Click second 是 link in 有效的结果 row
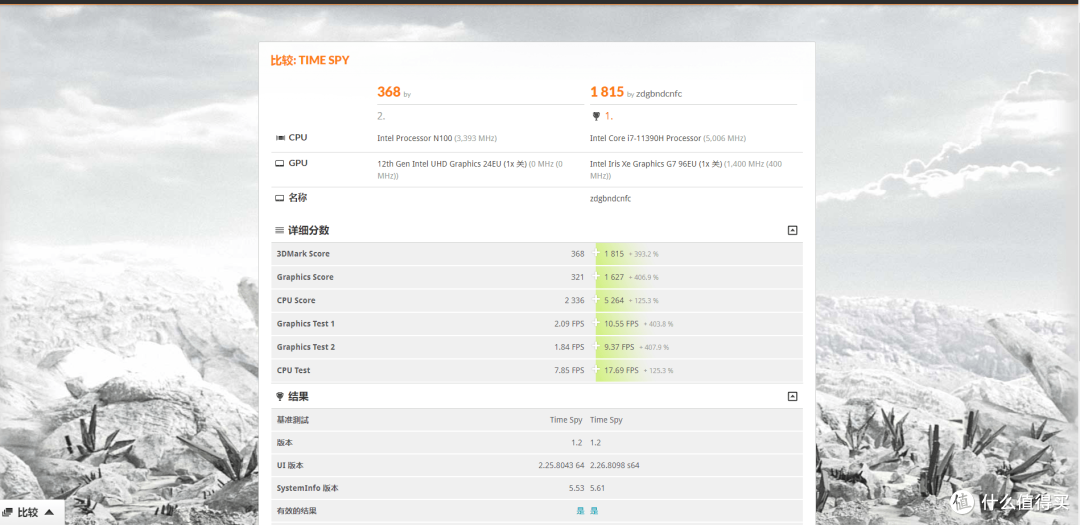The image size is (1080, 525). (594, 511)
